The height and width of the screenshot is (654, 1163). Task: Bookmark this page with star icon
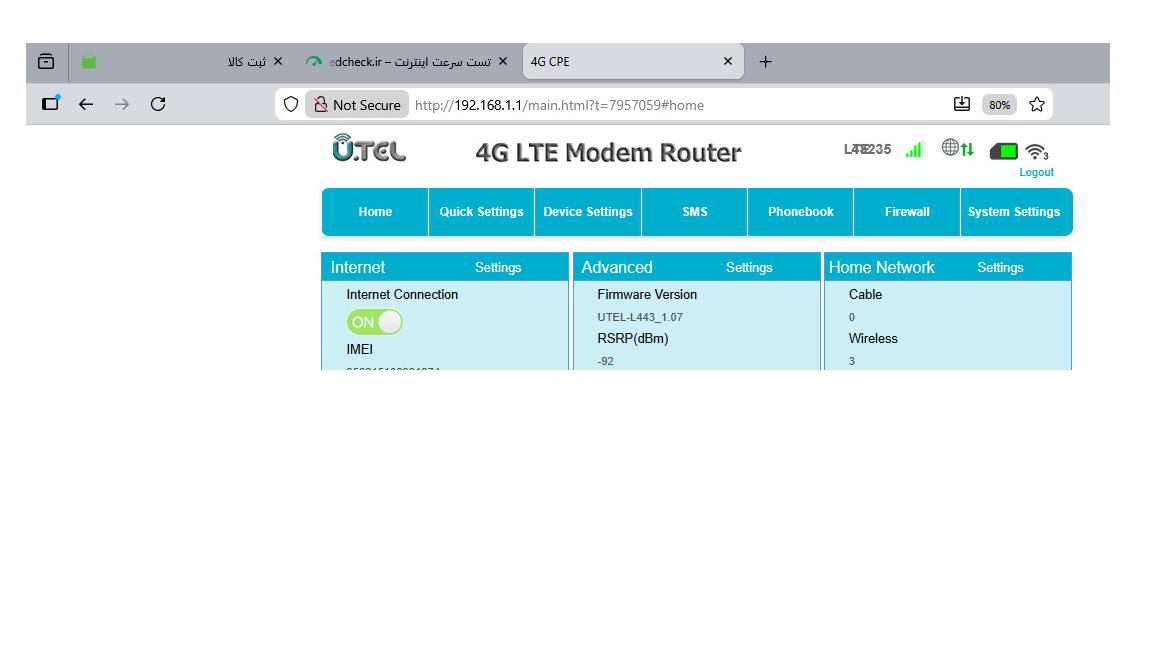(x=1037, y=104)
